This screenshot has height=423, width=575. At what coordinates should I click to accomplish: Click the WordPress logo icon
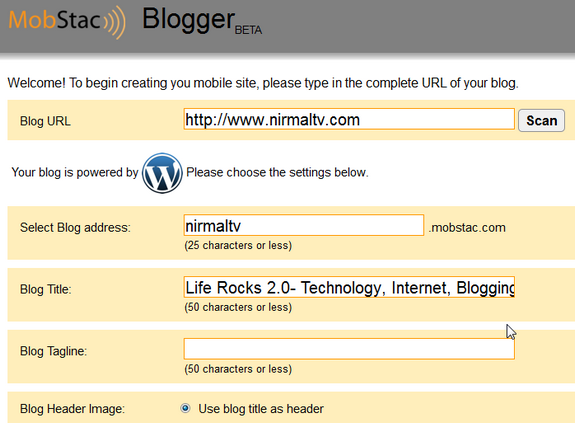162,173
